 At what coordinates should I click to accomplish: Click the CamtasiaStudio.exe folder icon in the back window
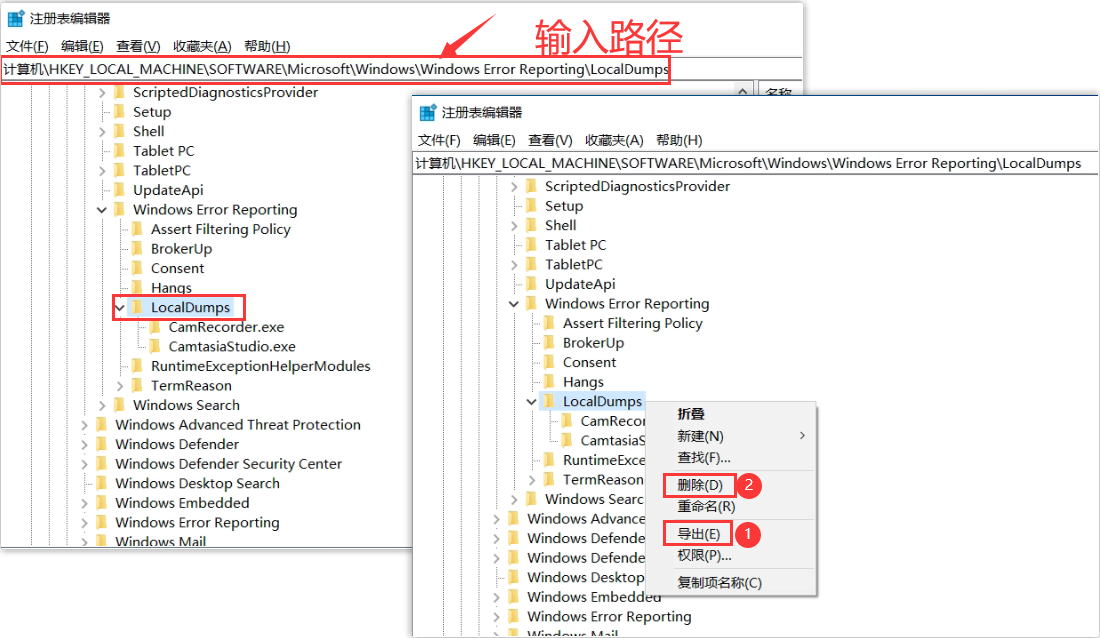click(155, 347)
